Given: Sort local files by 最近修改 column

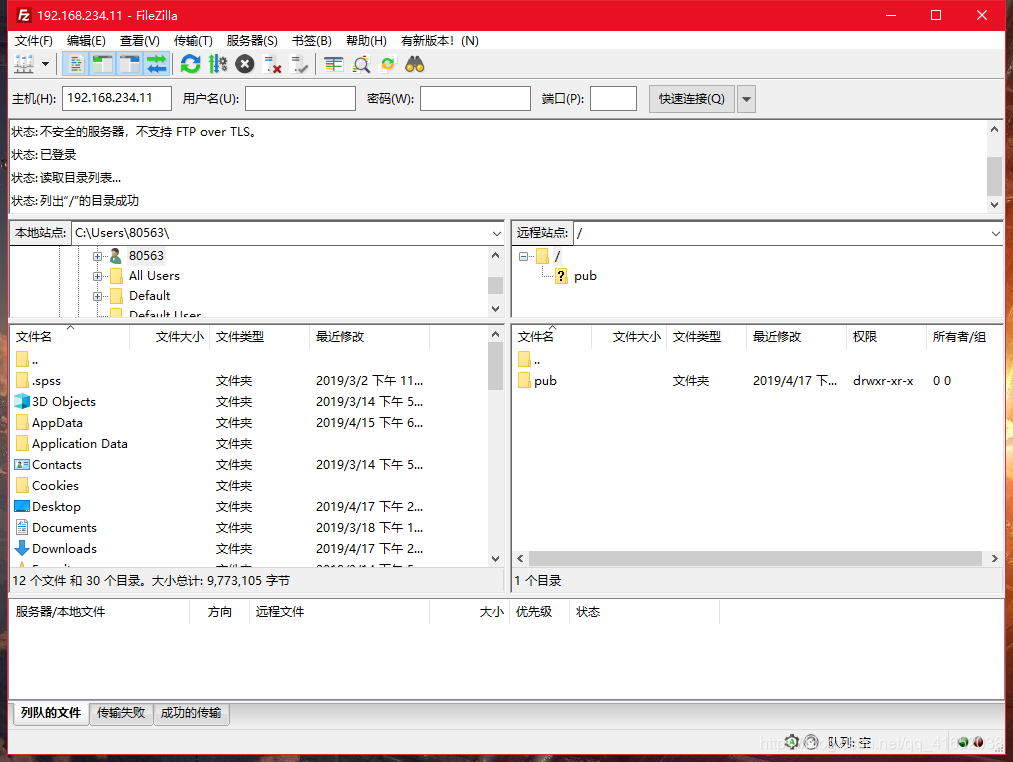Looking at the screenshot, I should pos(369,337).
